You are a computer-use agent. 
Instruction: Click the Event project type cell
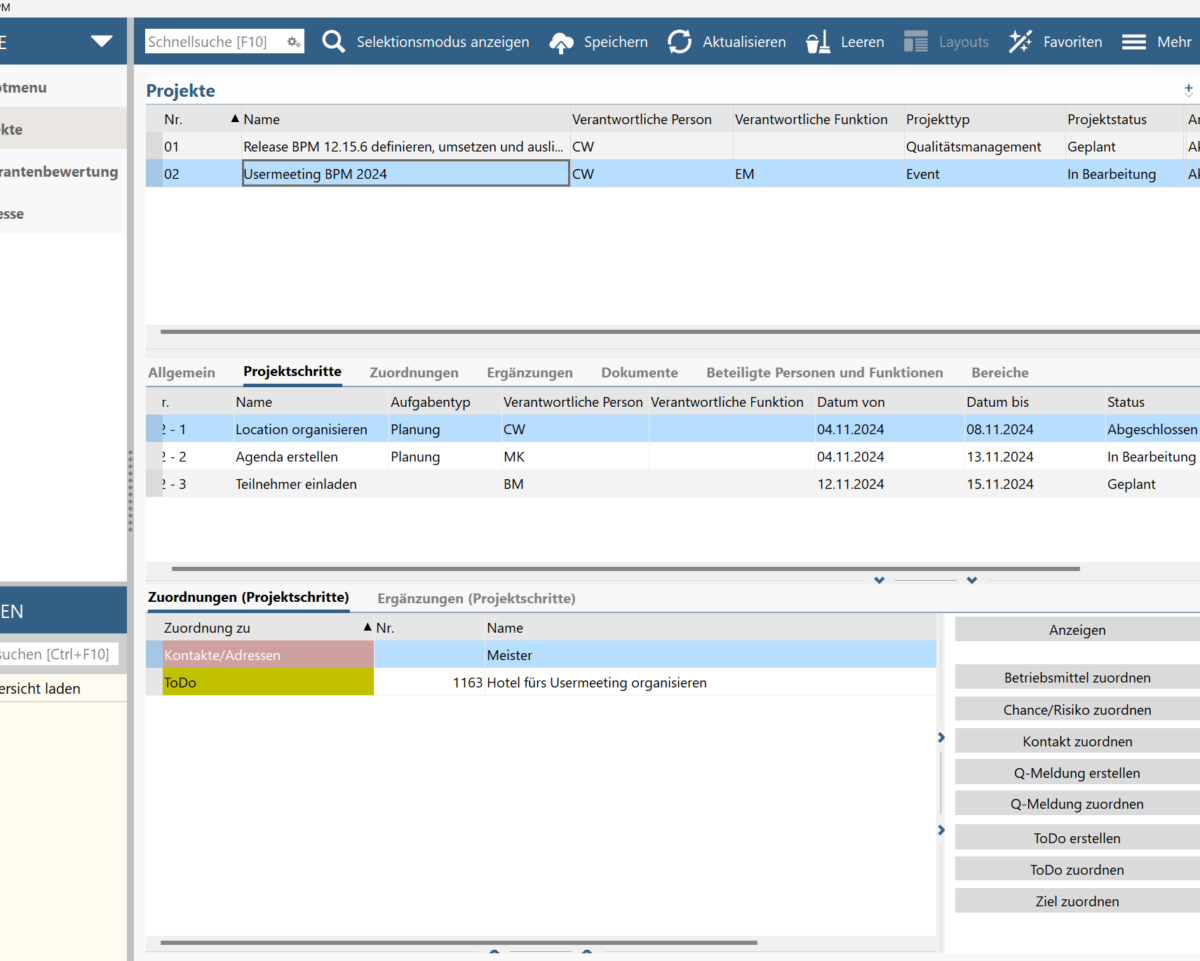coord(984,174)
